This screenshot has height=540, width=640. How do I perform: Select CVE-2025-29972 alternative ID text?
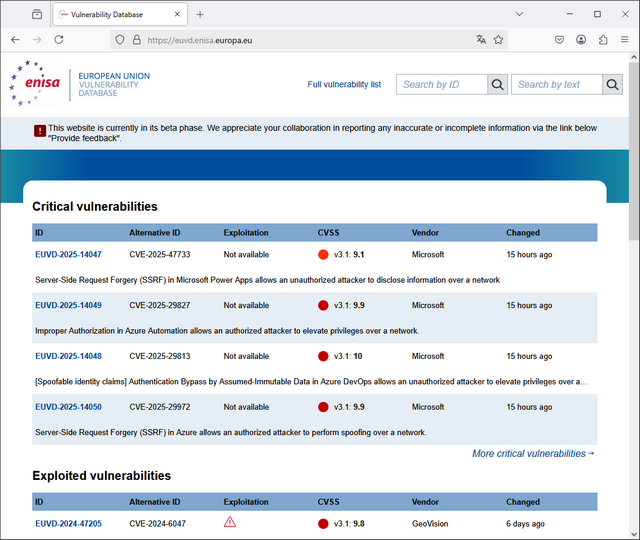[x=160, y=407]
